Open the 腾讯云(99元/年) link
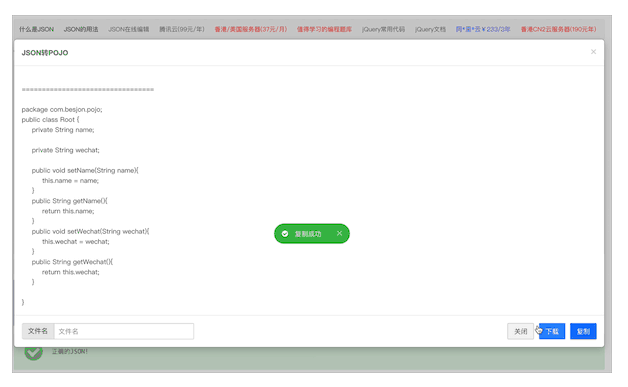The image size is (628, 387). tap(182, 29)
